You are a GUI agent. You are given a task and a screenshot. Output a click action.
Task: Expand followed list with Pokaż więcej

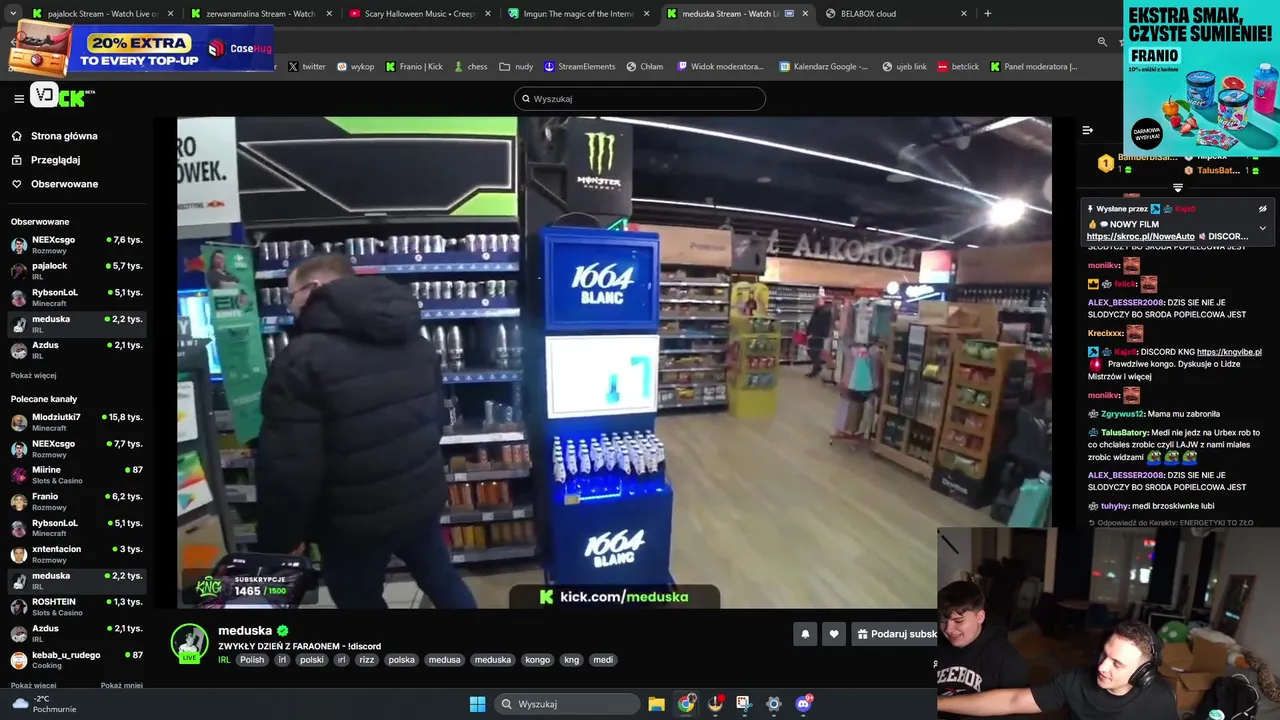[34, 375]
